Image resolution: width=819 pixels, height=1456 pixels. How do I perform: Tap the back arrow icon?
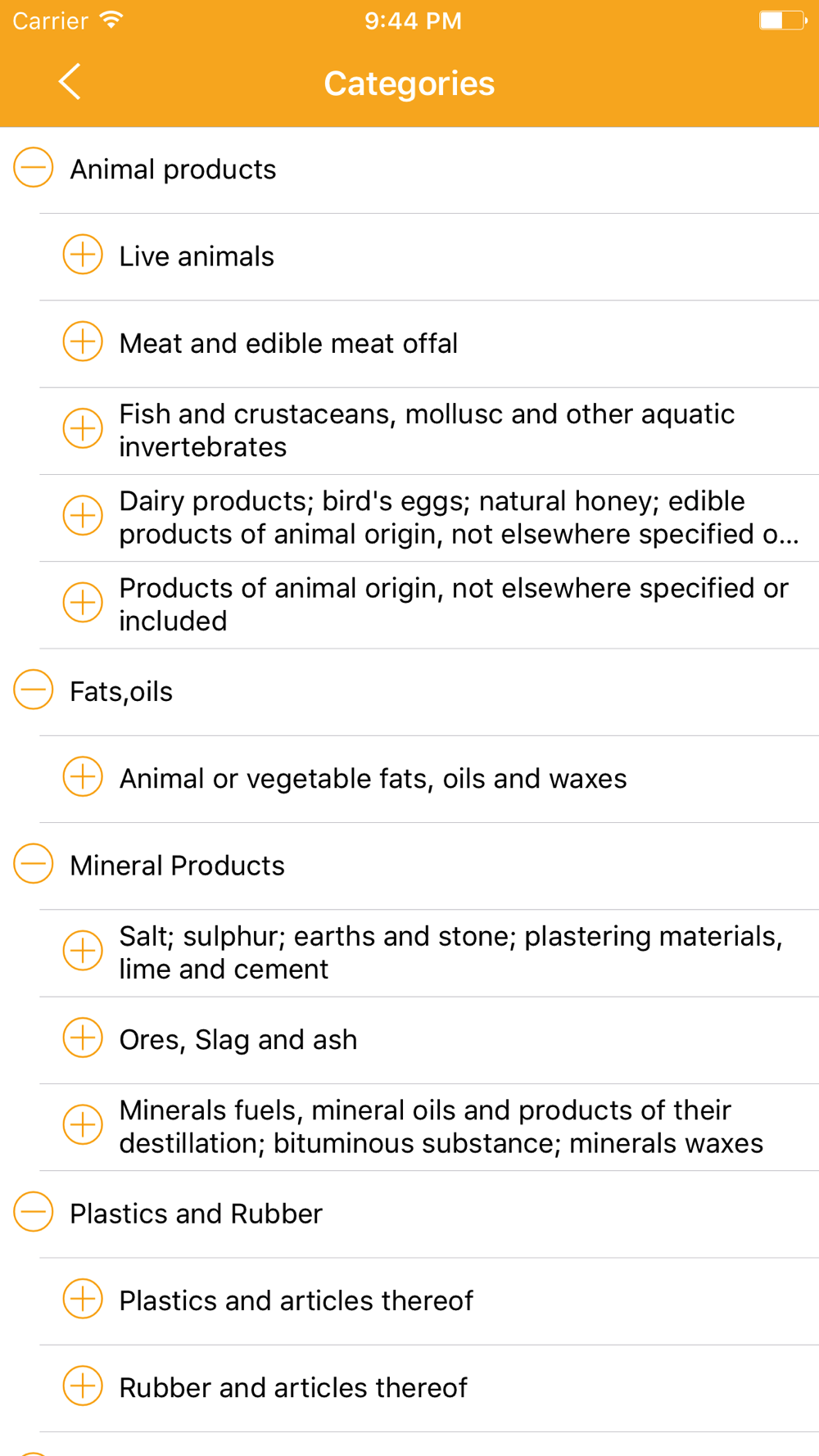[x=70, y=82]
